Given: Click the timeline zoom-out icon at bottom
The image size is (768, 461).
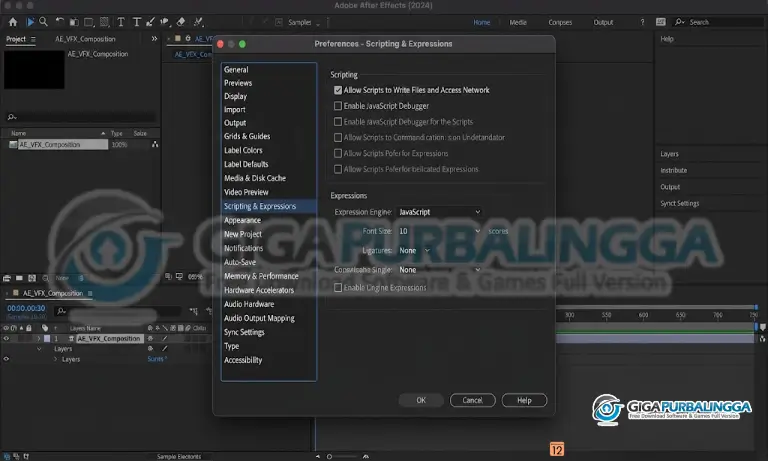Looking at the screenshot, I should click(318, 456).
